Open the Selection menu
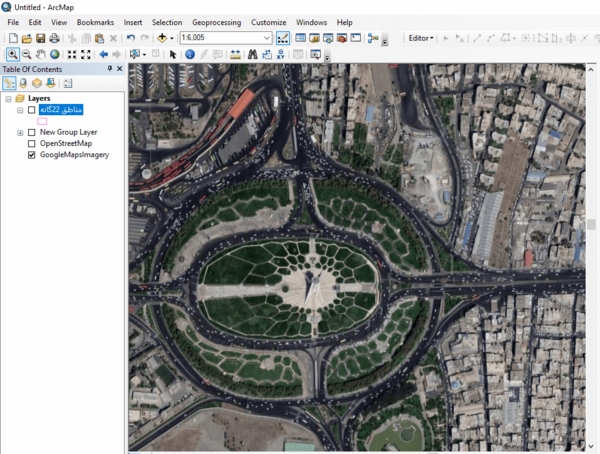The image size is (600, 454). point(167,22)
